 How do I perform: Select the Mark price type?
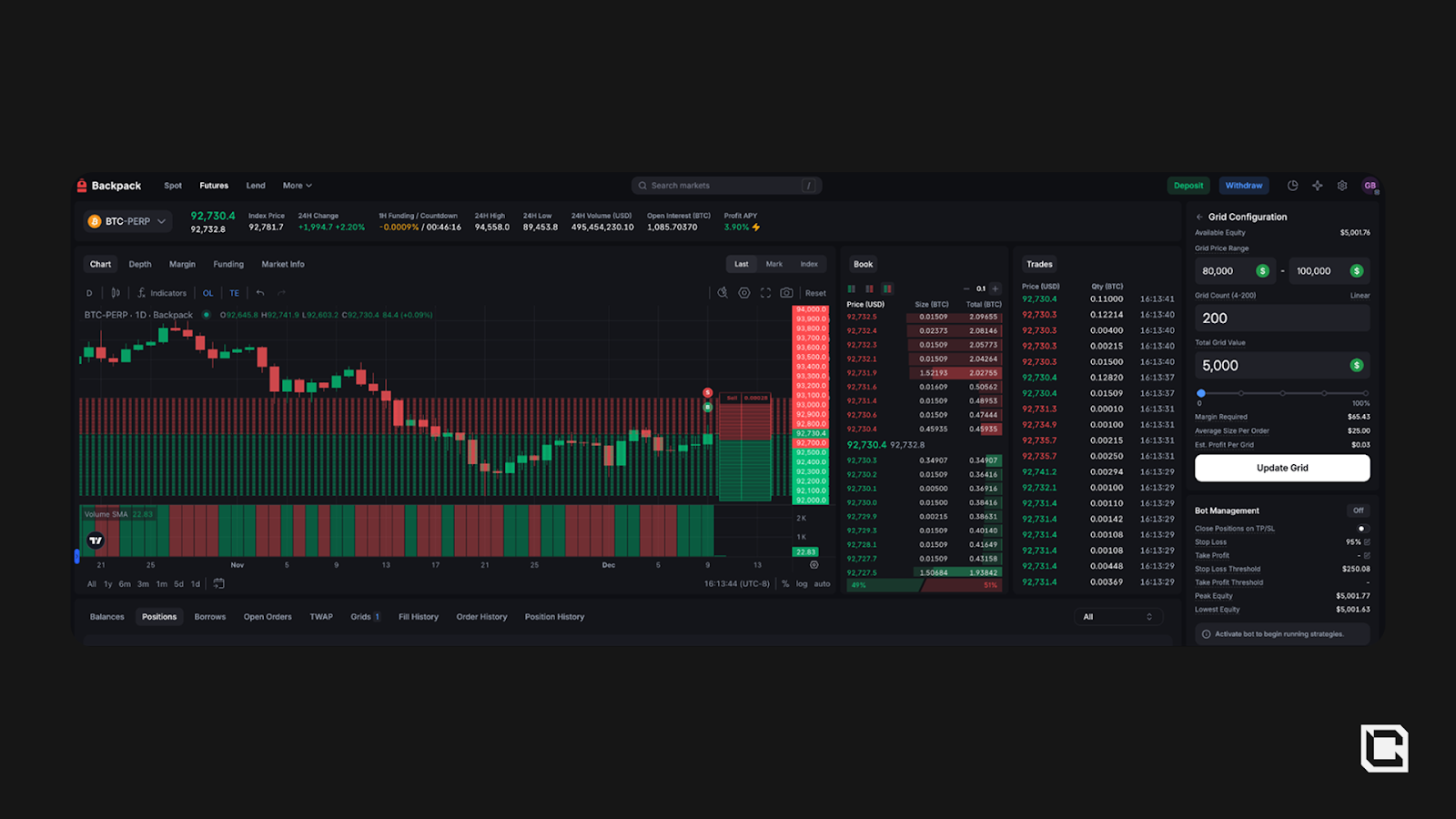point(774,265)
